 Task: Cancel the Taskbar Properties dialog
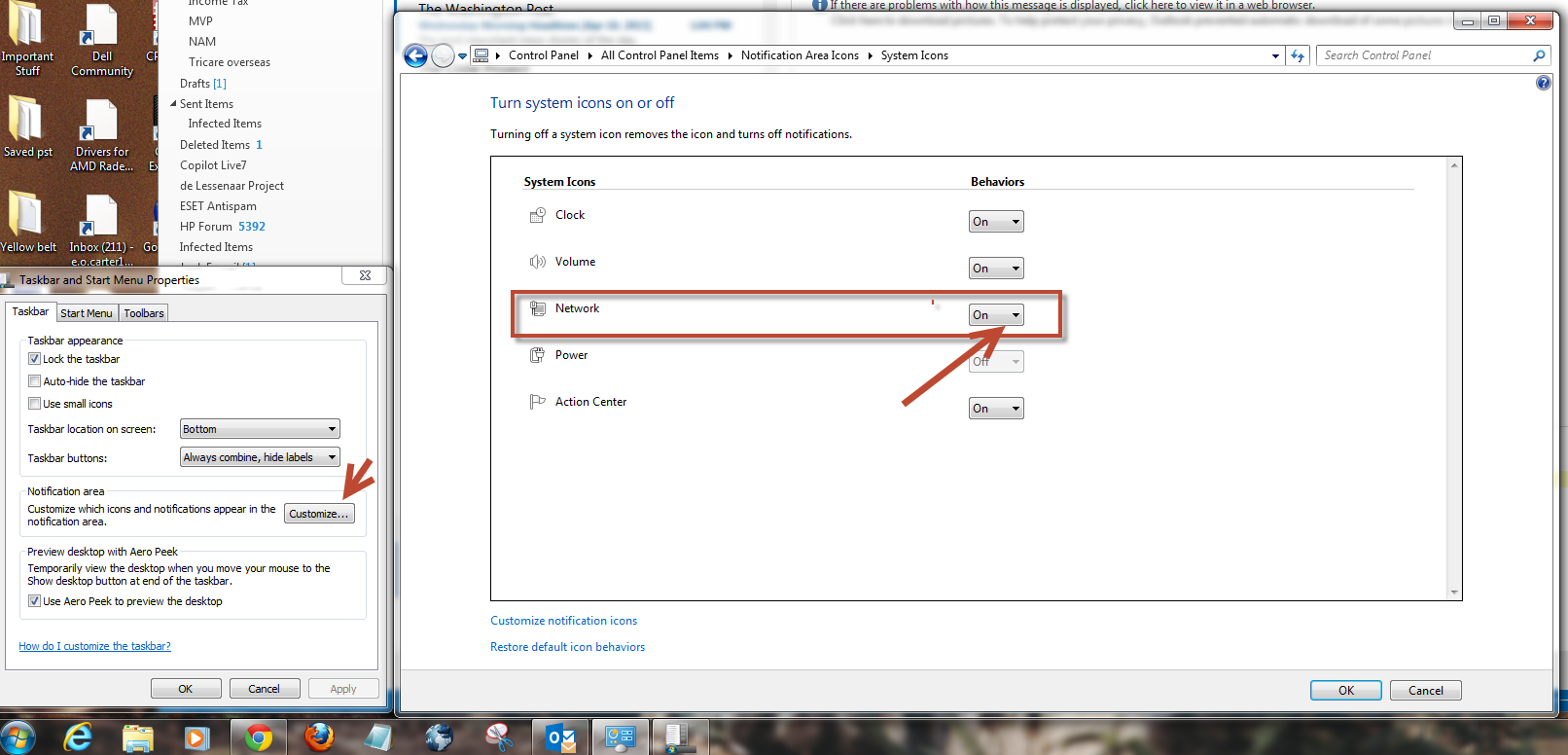[264, 689]
